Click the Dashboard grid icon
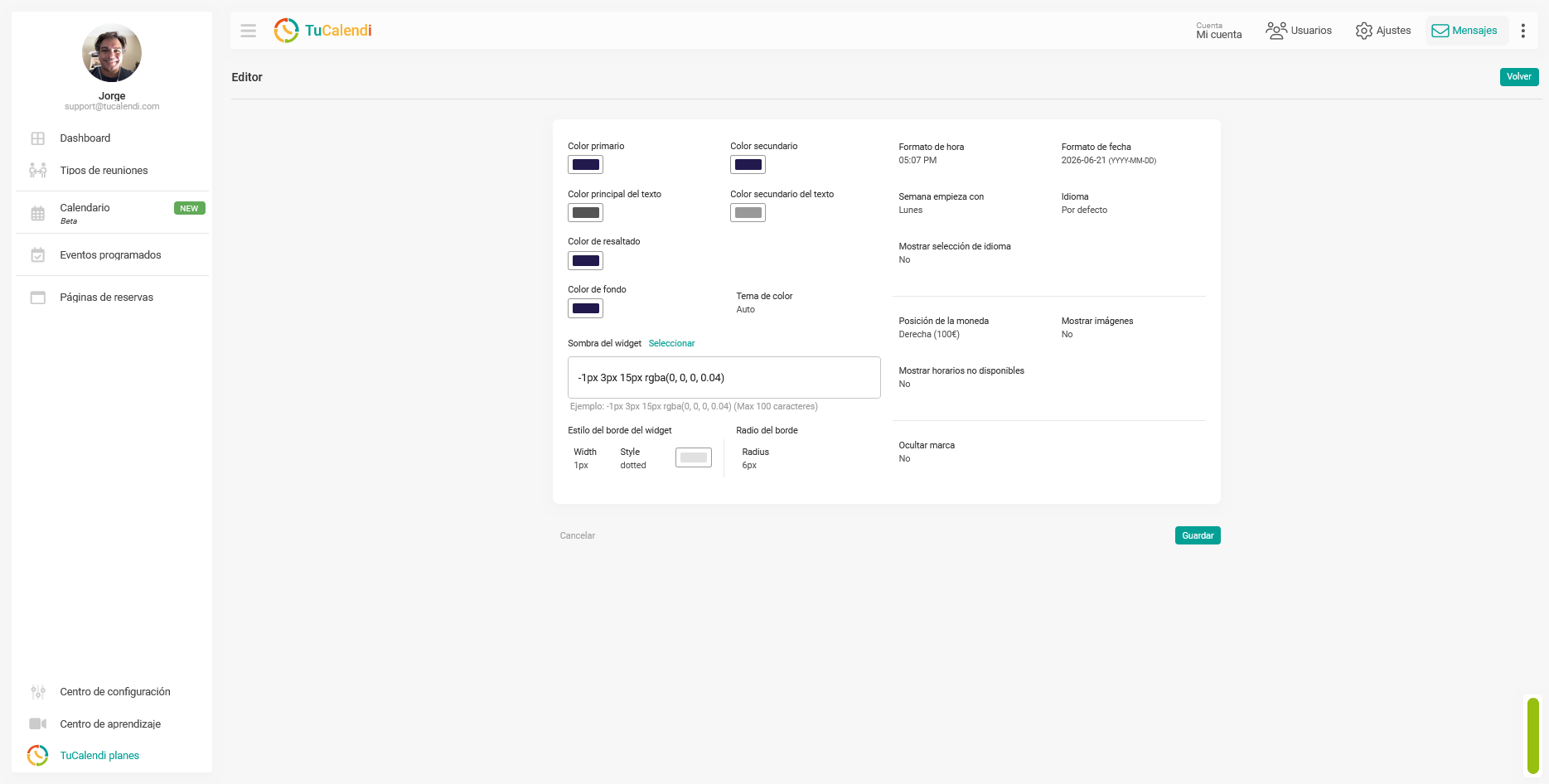The width and height of the screenshot is (1549, 784). (x=38, y=138)
